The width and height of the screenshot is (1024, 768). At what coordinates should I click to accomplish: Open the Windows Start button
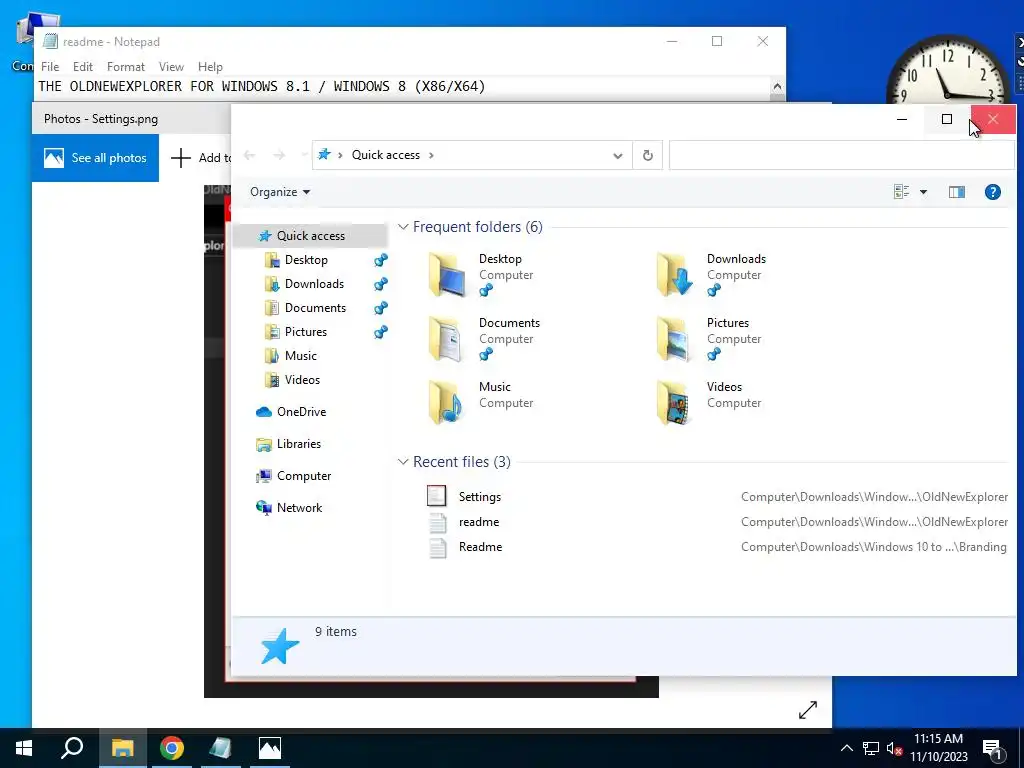tap(24, 748)
